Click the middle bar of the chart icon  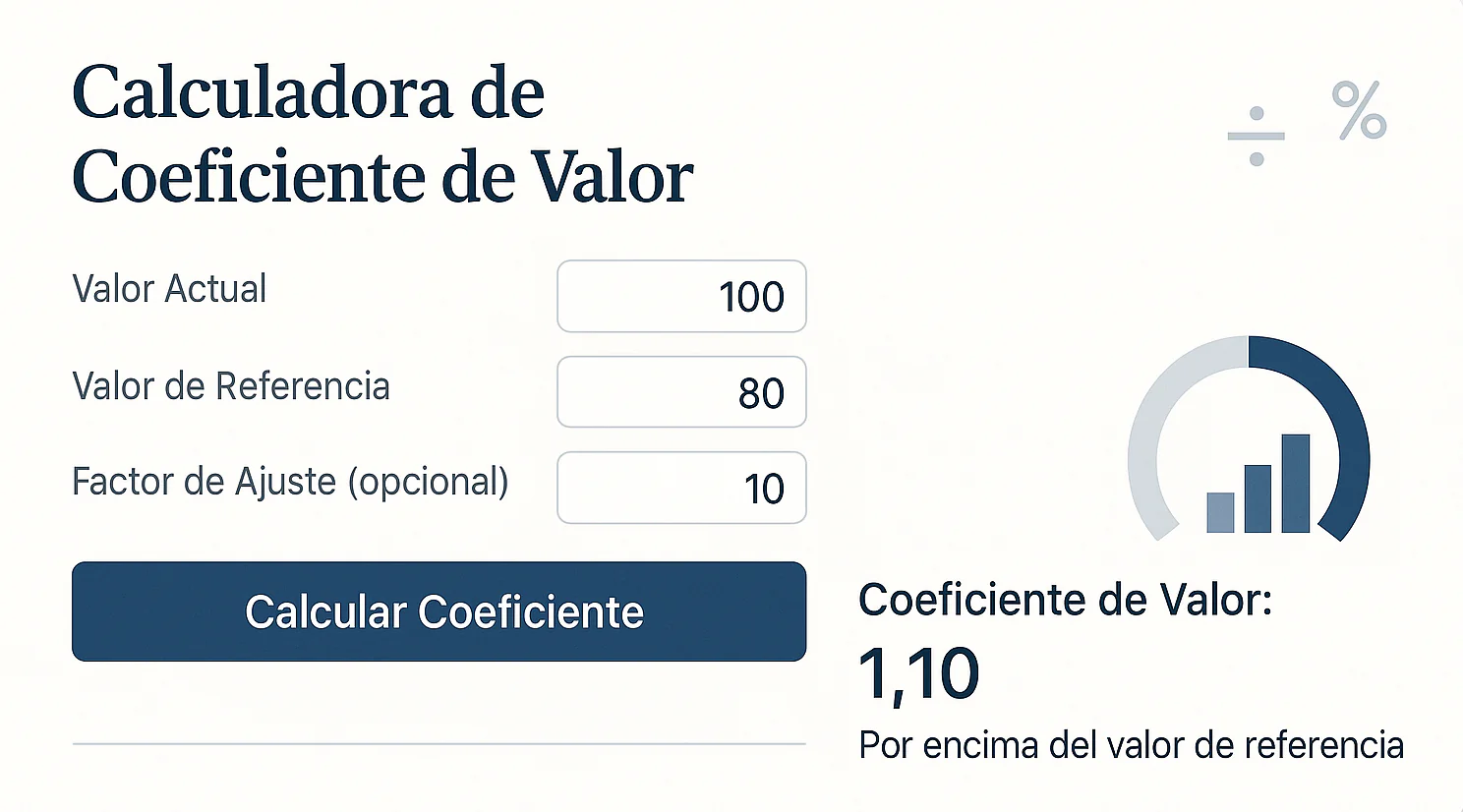(x=1258, y=496)
